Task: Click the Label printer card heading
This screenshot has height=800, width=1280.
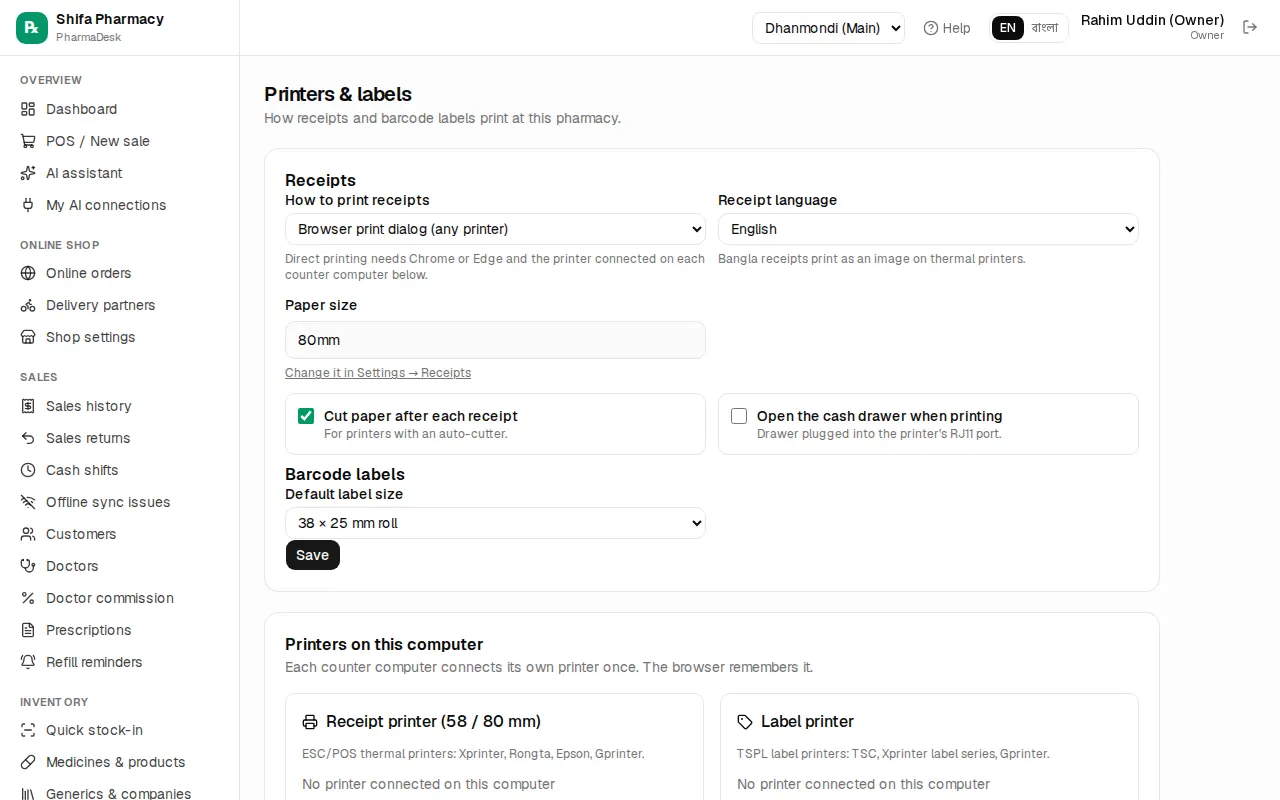Action: click(x=807, y=721)
